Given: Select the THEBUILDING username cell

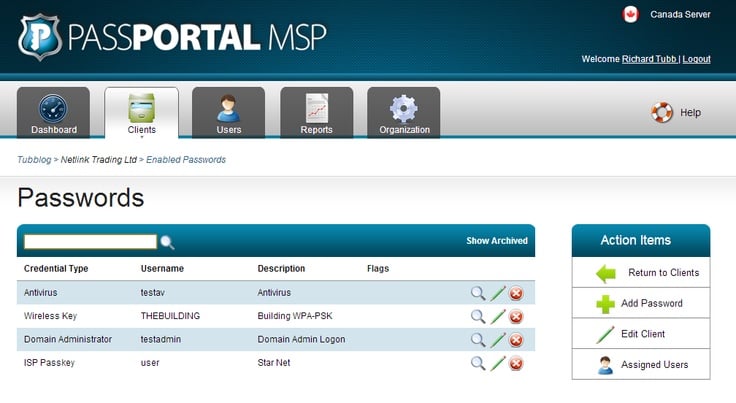Looking at the screenshot, I should [x=170, y=316].
